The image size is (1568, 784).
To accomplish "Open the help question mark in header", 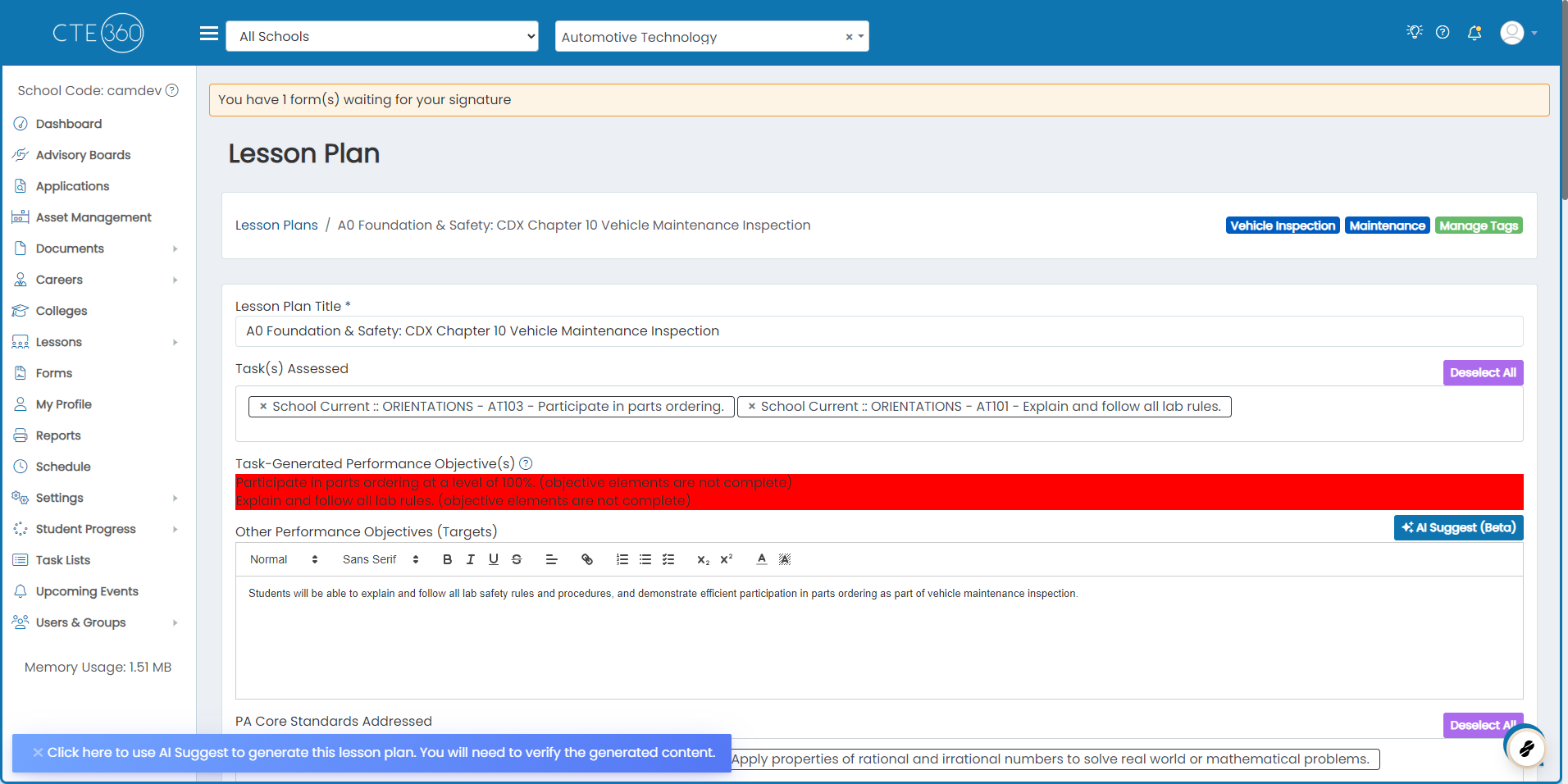I will coord(1443,32).
